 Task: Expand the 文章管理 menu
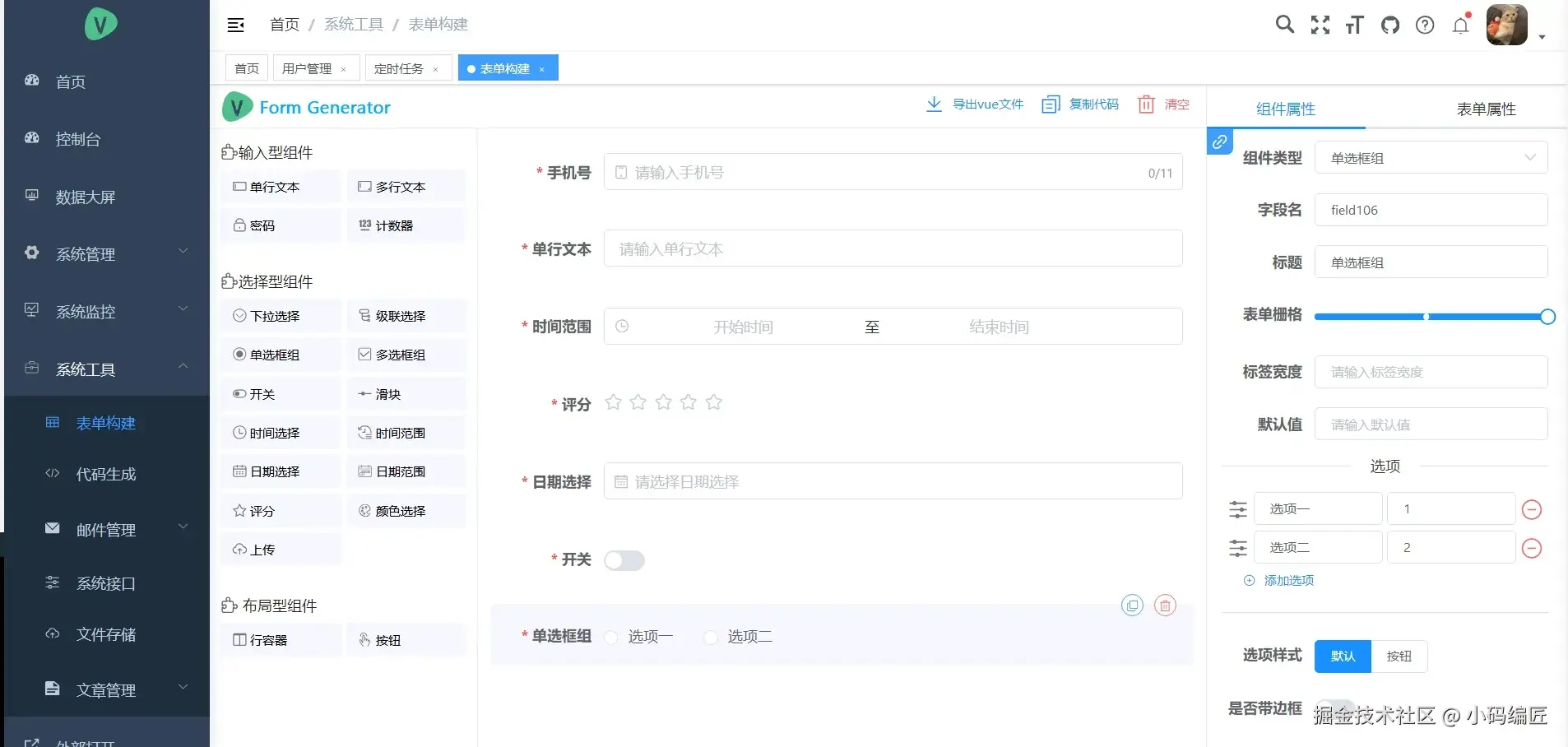click(107, 690)
